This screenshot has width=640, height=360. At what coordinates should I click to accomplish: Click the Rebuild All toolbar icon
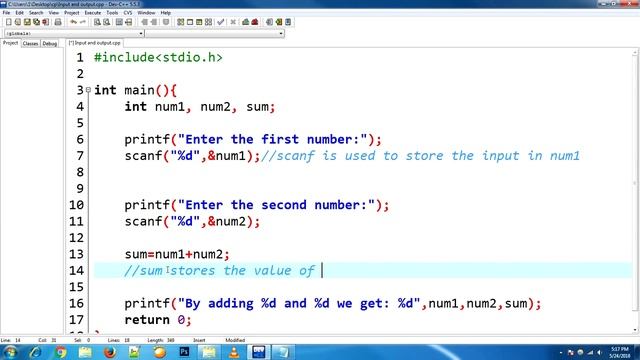(x=208, y=22)
